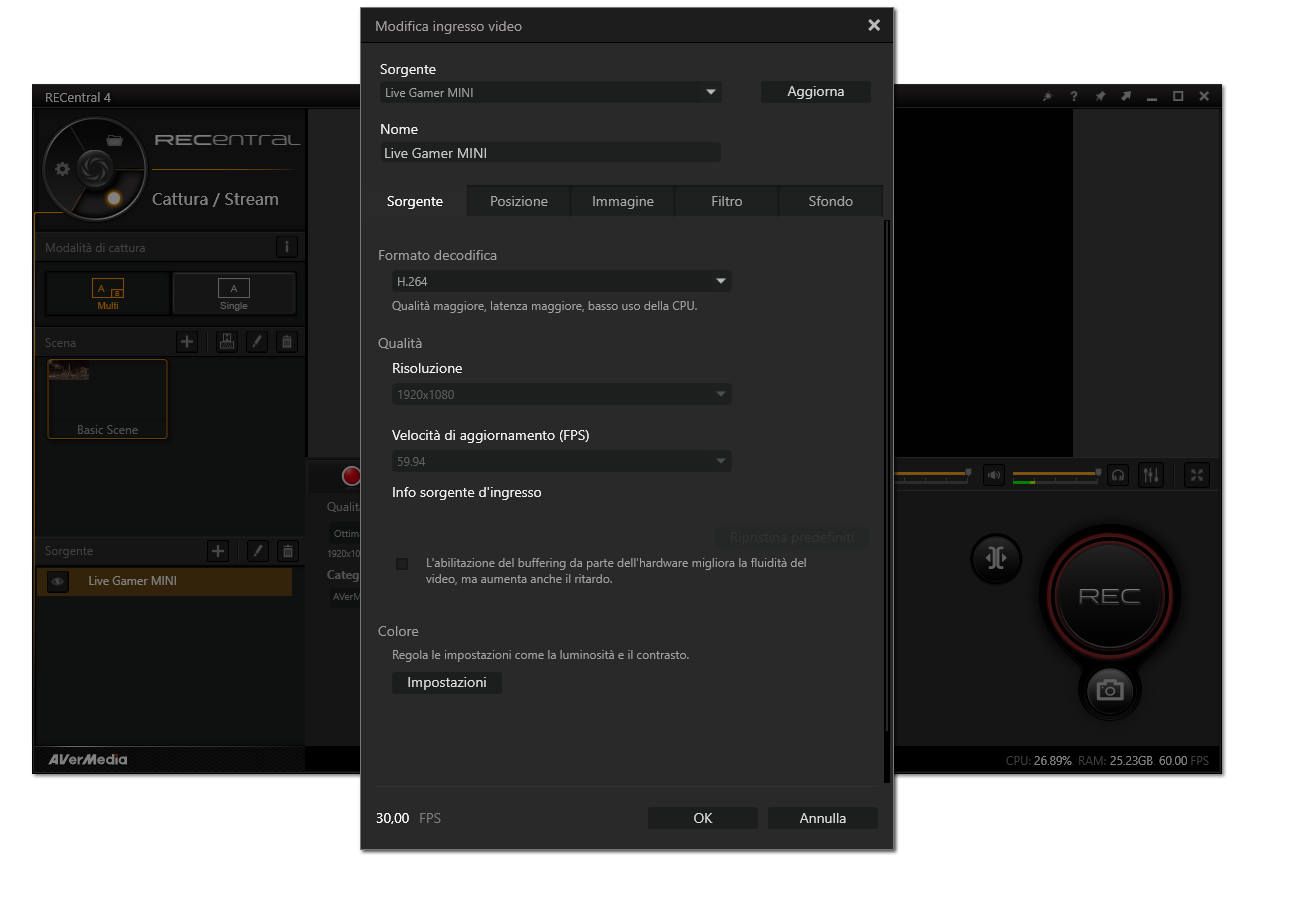The height and width of the screenshot is (902, 1298).
Task: Edit the selected source with pencil icon
Action: pyautogui.click(x=258, y=551)
